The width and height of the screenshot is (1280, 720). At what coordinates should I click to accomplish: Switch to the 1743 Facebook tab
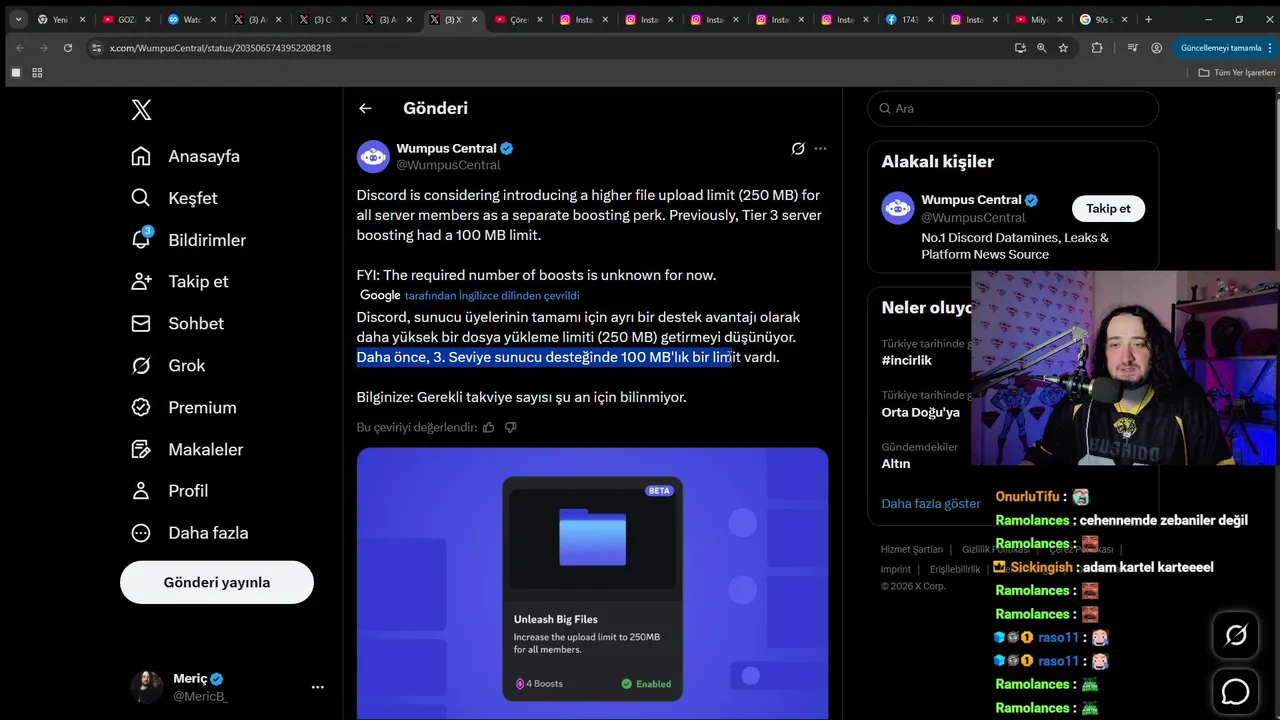[909, 19]
